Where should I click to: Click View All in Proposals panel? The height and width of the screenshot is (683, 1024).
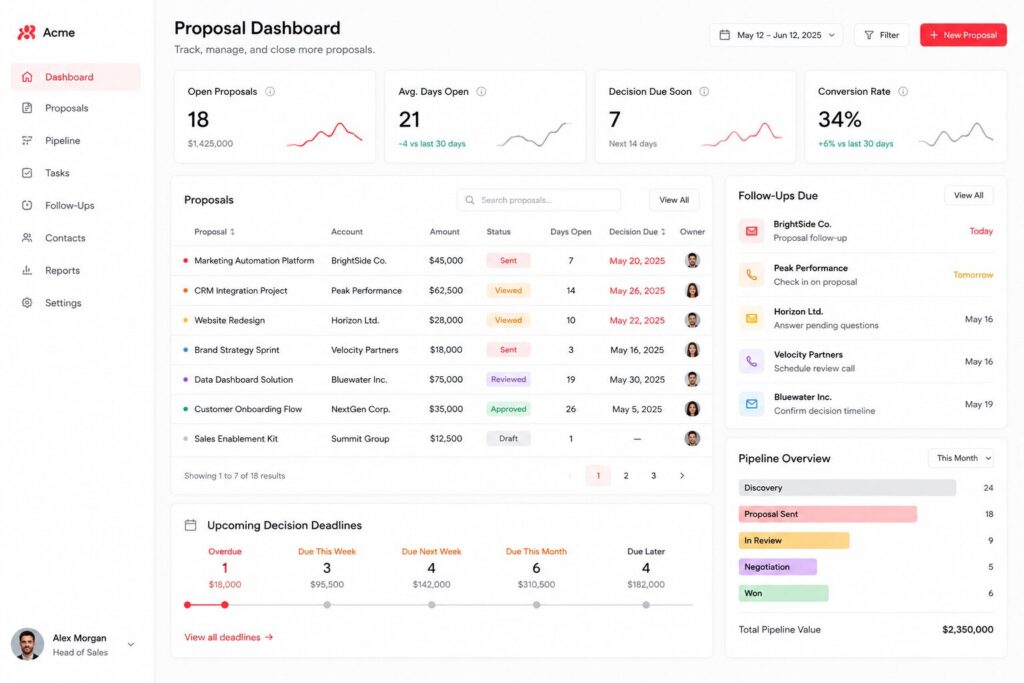coord(674,200)
